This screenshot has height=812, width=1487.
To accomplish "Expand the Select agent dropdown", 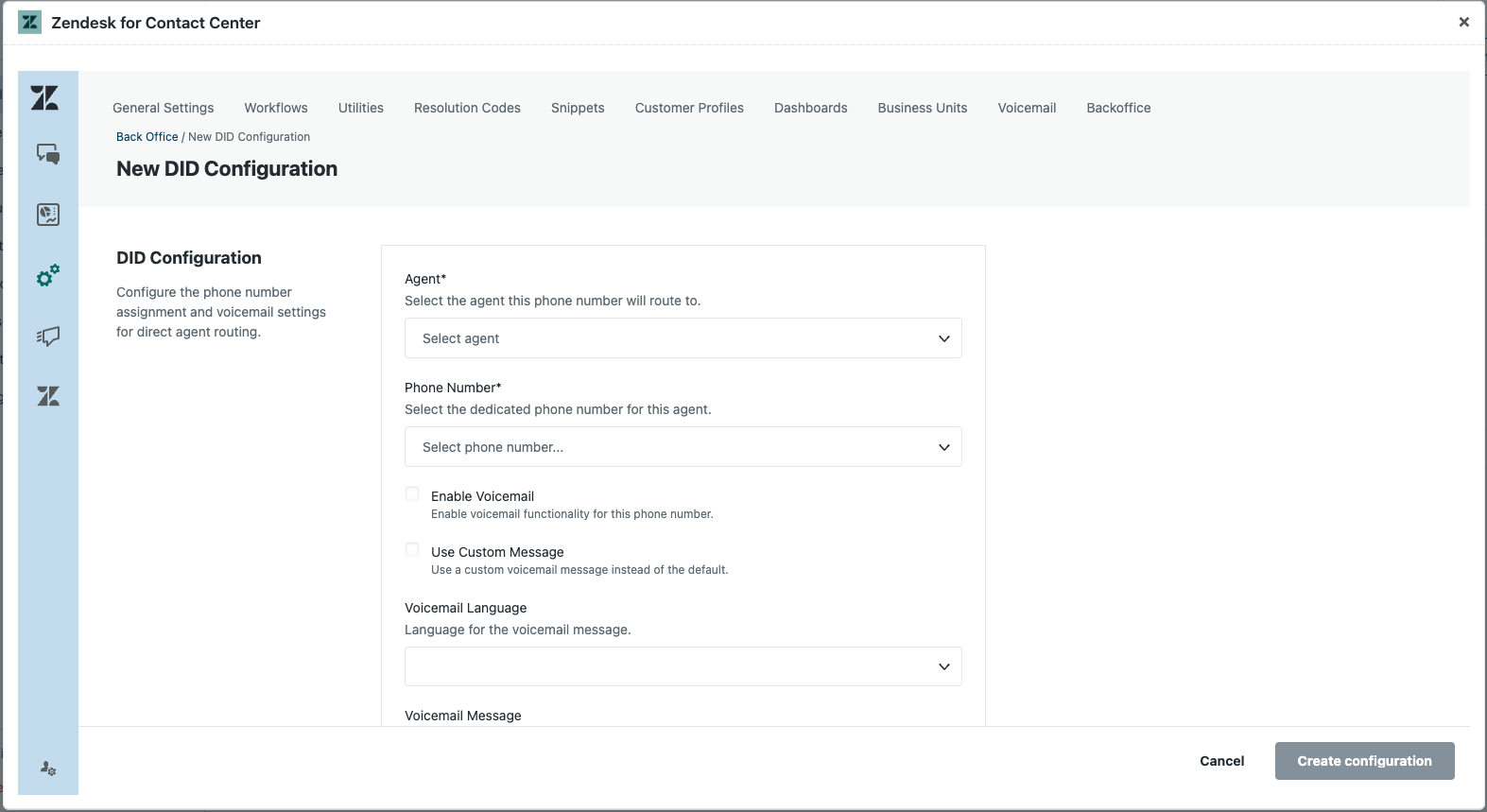I will pyautogui.click(x=683, y=338).
